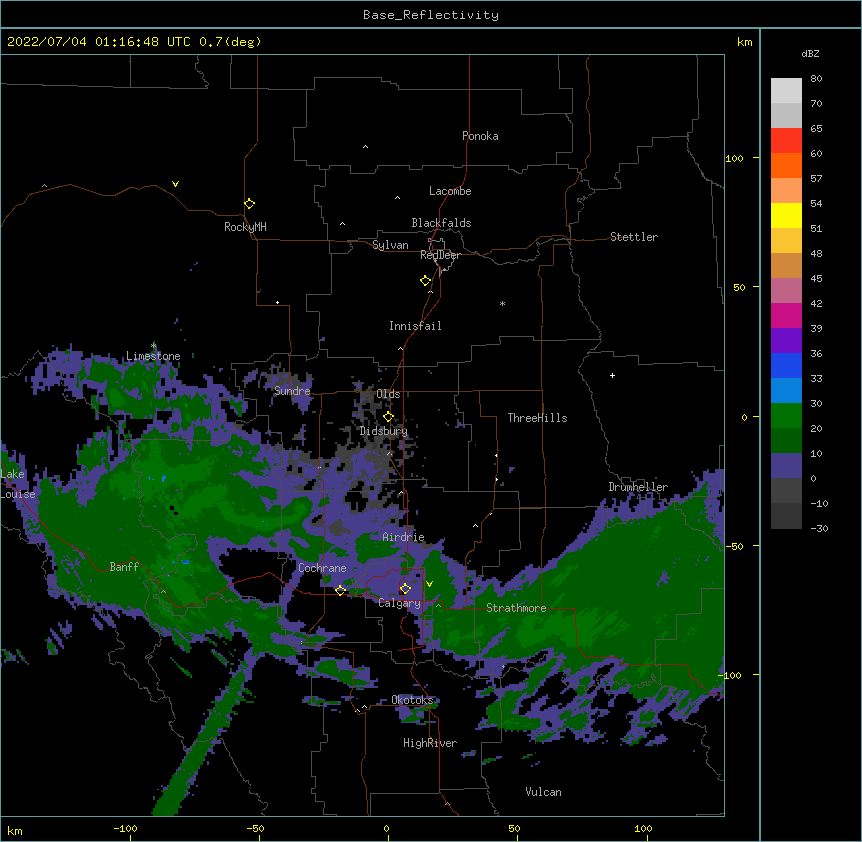This screenshot has height=842, width=862.
Task: Click the Cochrane city label
Action: click(322, 568)
